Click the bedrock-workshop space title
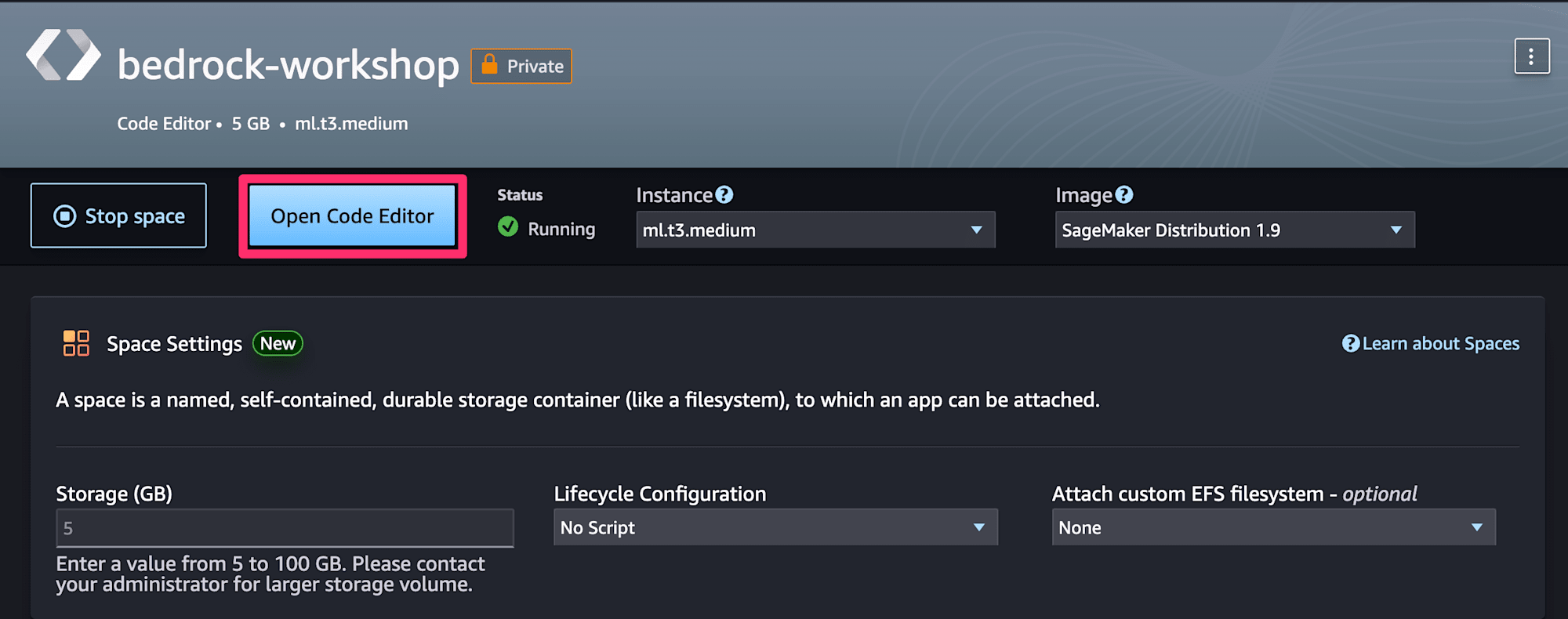The width and height of the screenshot is (1568, 619). click(288, 64)
